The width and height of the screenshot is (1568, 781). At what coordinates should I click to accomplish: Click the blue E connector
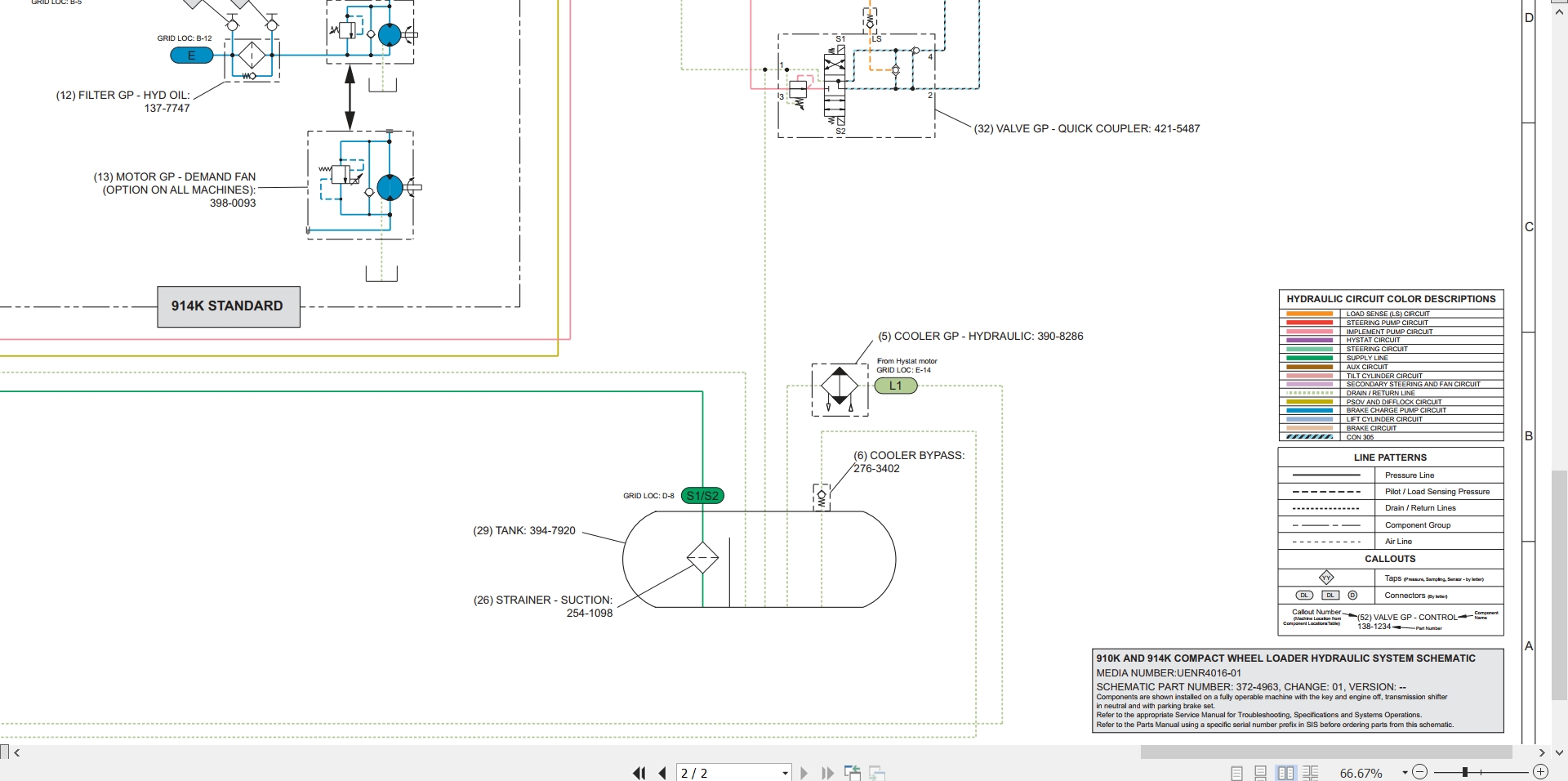(x=192, y=56)
